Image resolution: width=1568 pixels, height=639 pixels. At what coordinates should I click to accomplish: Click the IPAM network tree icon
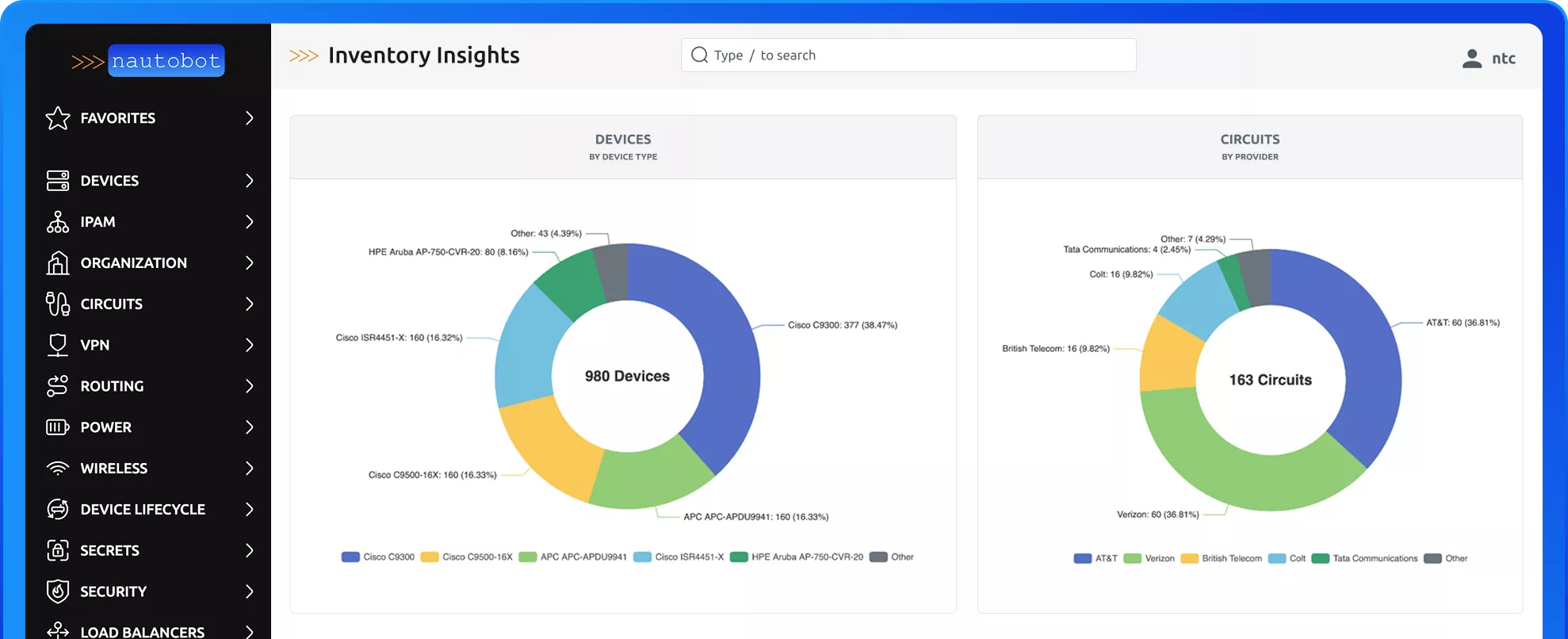[58, 222]
